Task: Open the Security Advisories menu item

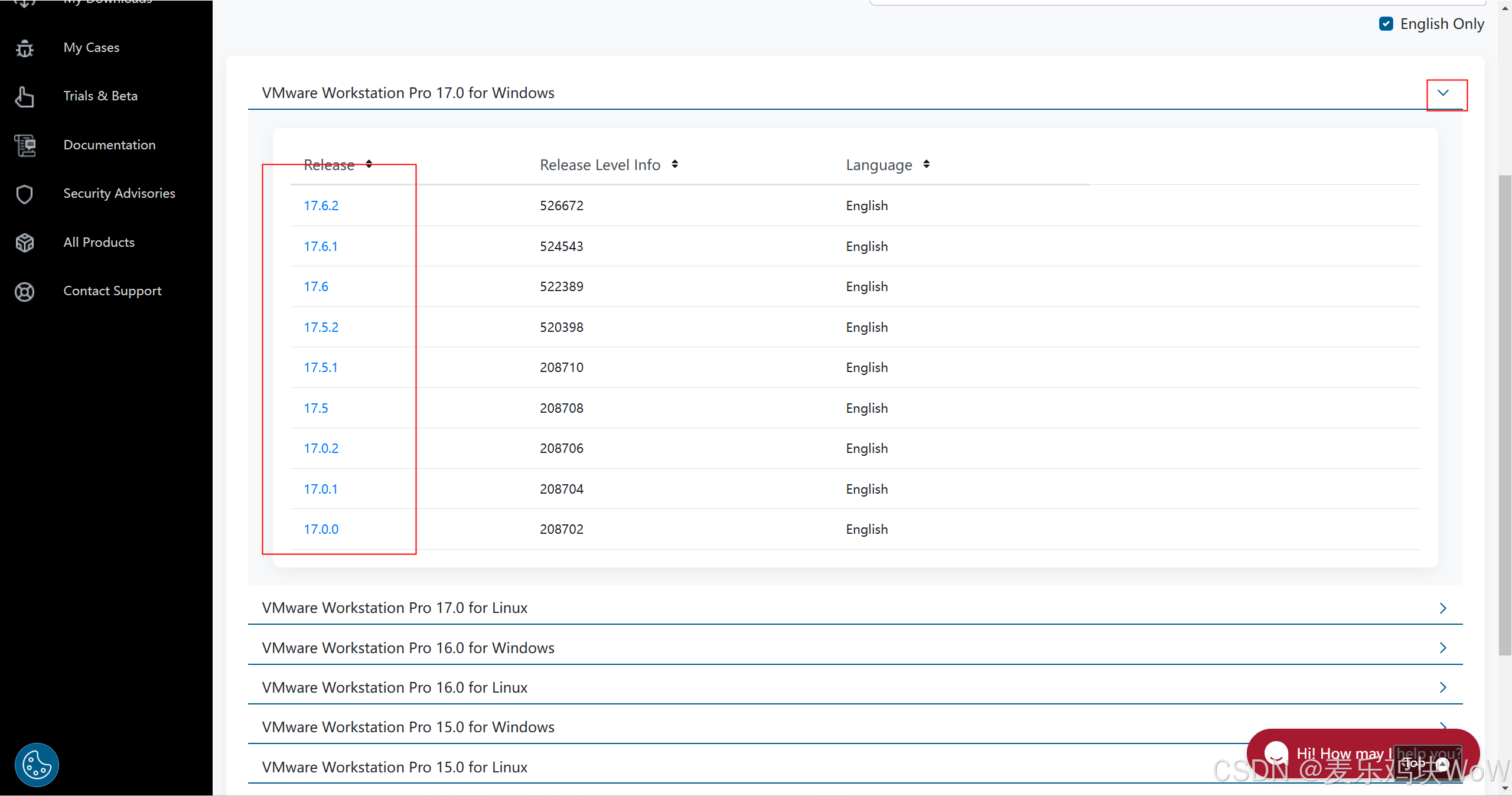Action: (x=119, y=194)
